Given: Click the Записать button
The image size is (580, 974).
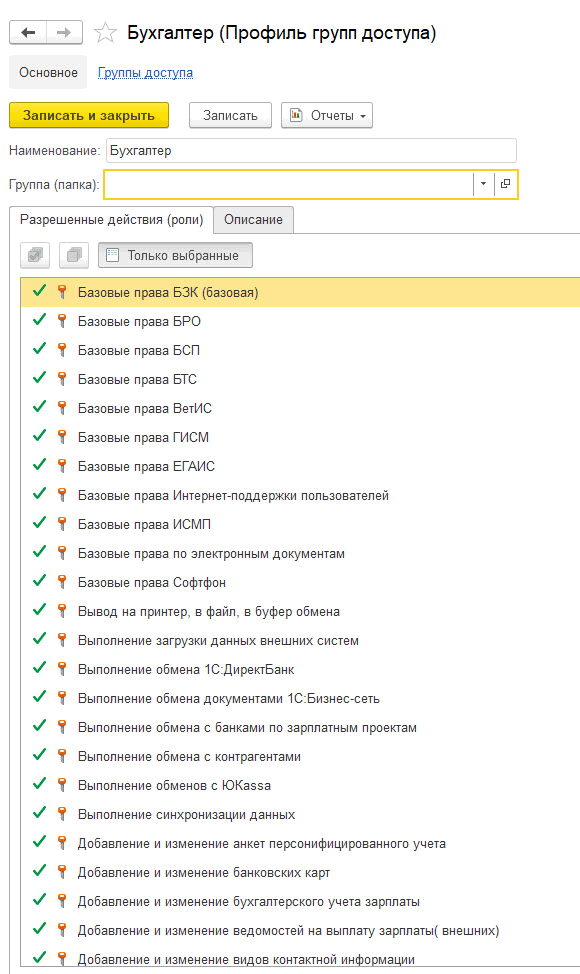Looking at the screenshot, I should click(230, 116).
